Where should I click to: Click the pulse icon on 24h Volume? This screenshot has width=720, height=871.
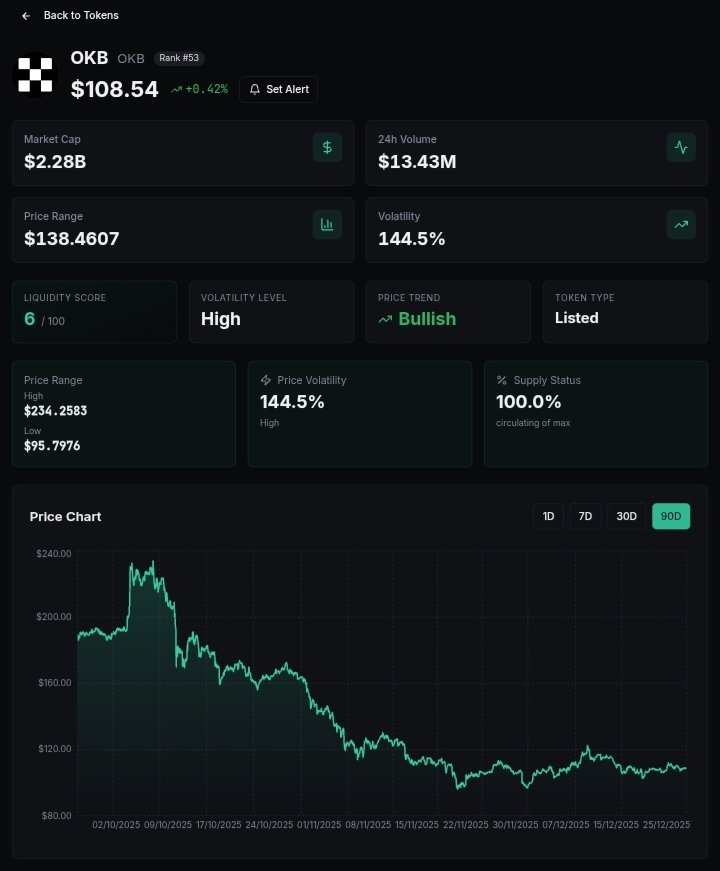tap(681, 147)
